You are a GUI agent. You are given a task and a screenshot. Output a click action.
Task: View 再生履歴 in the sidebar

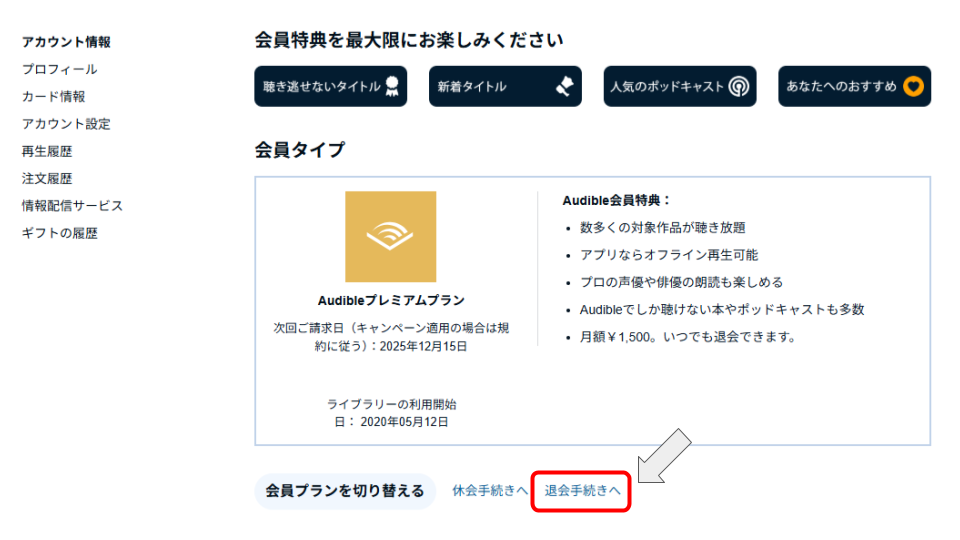pos(47,151)
